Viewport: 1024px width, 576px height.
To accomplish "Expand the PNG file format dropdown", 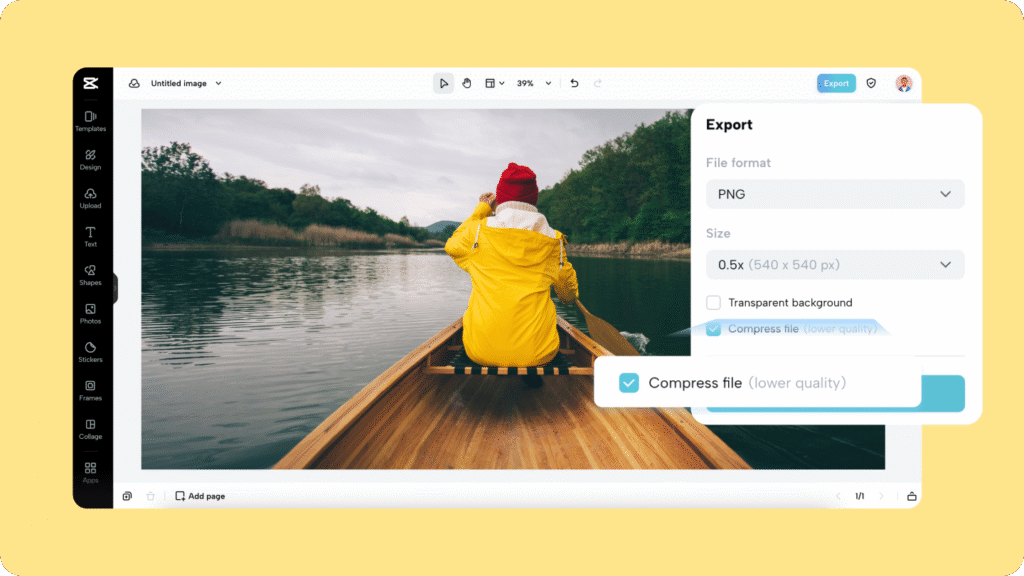I will (835, 194).
